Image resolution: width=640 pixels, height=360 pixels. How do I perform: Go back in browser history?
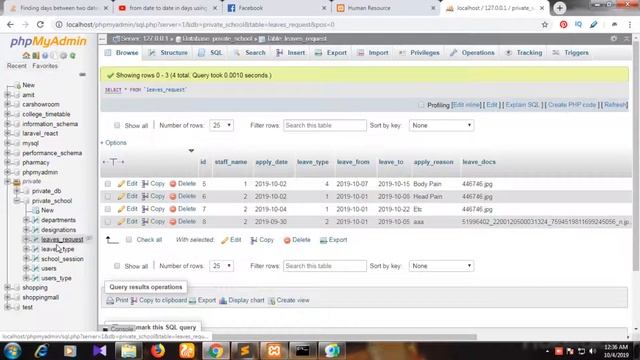10,24
